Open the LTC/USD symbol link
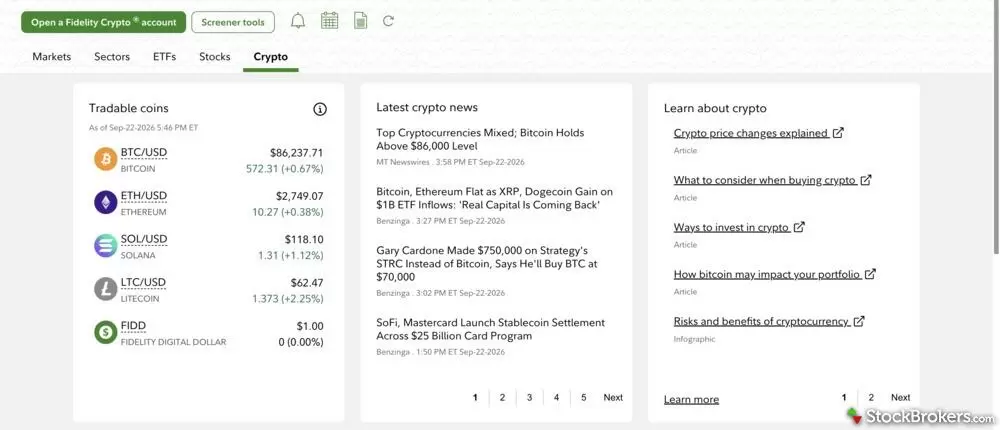This screenshot has width=1000, height=430. point(143,283)
